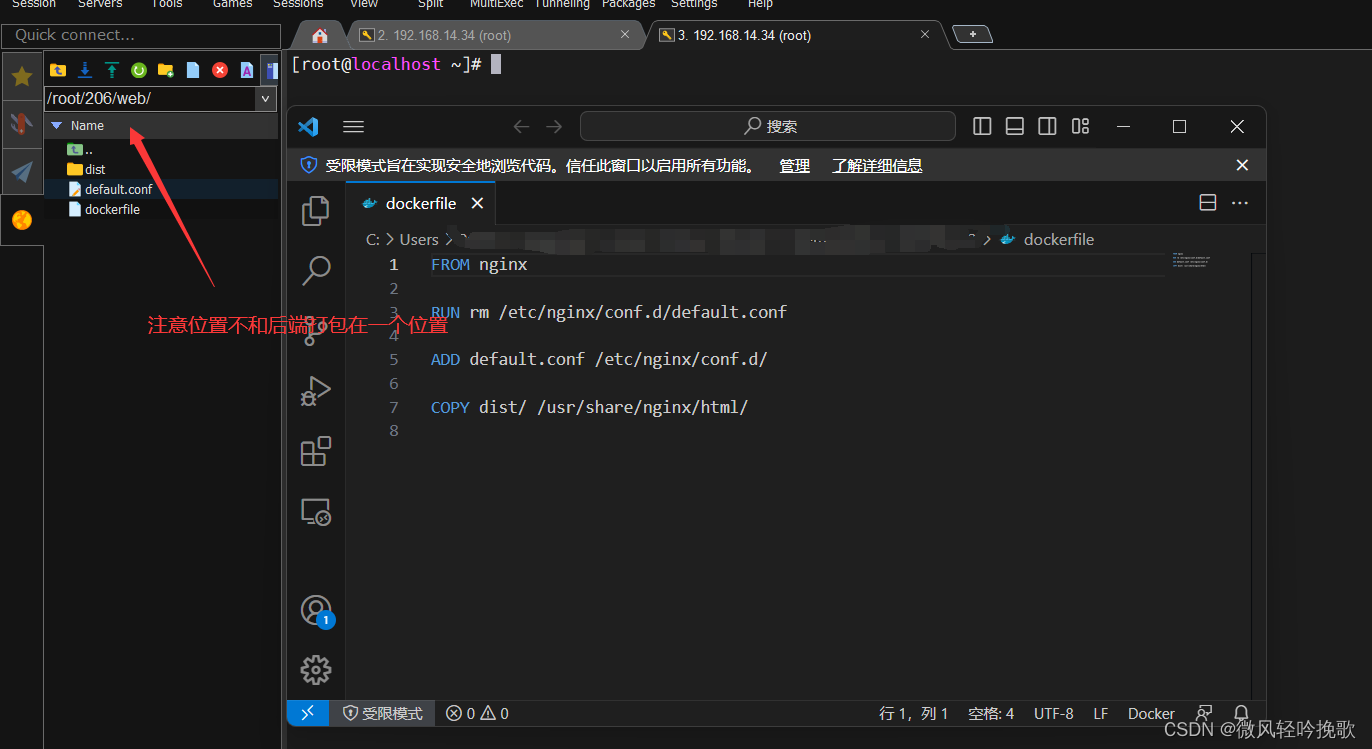Click the MobaXterm upload file icon

point(112,70)
